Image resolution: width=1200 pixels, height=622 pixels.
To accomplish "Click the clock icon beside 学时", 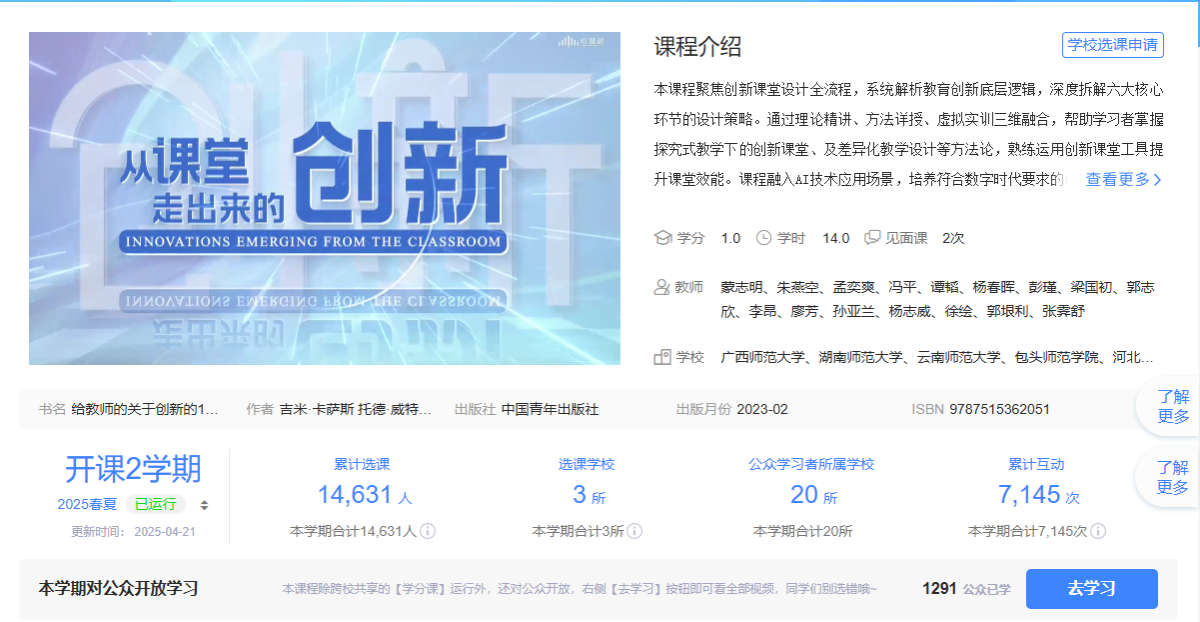I will point(764,238).
